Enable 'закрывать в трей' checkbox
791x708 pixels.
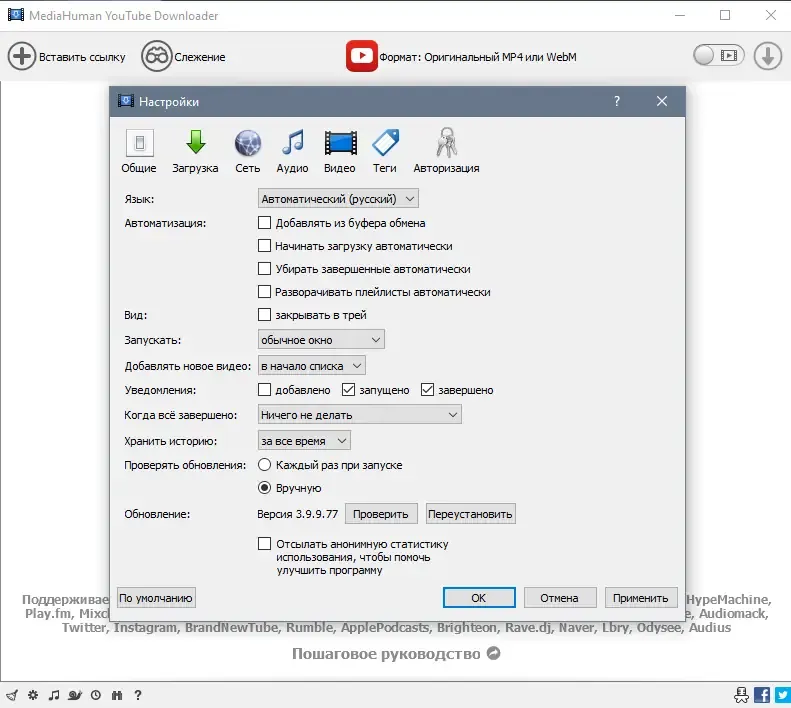pos(264,315)
